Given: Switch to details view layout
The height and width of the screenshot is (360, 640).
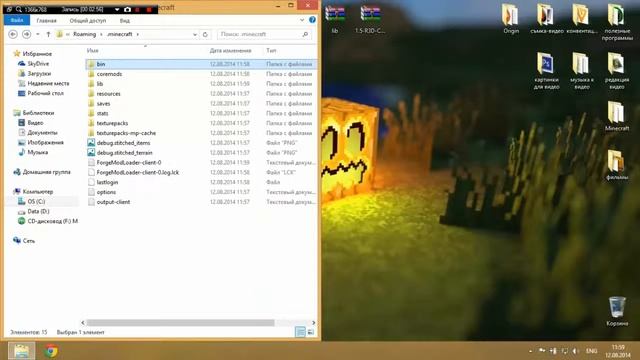Looking at the screenshot, I should (x=300, y=332).
